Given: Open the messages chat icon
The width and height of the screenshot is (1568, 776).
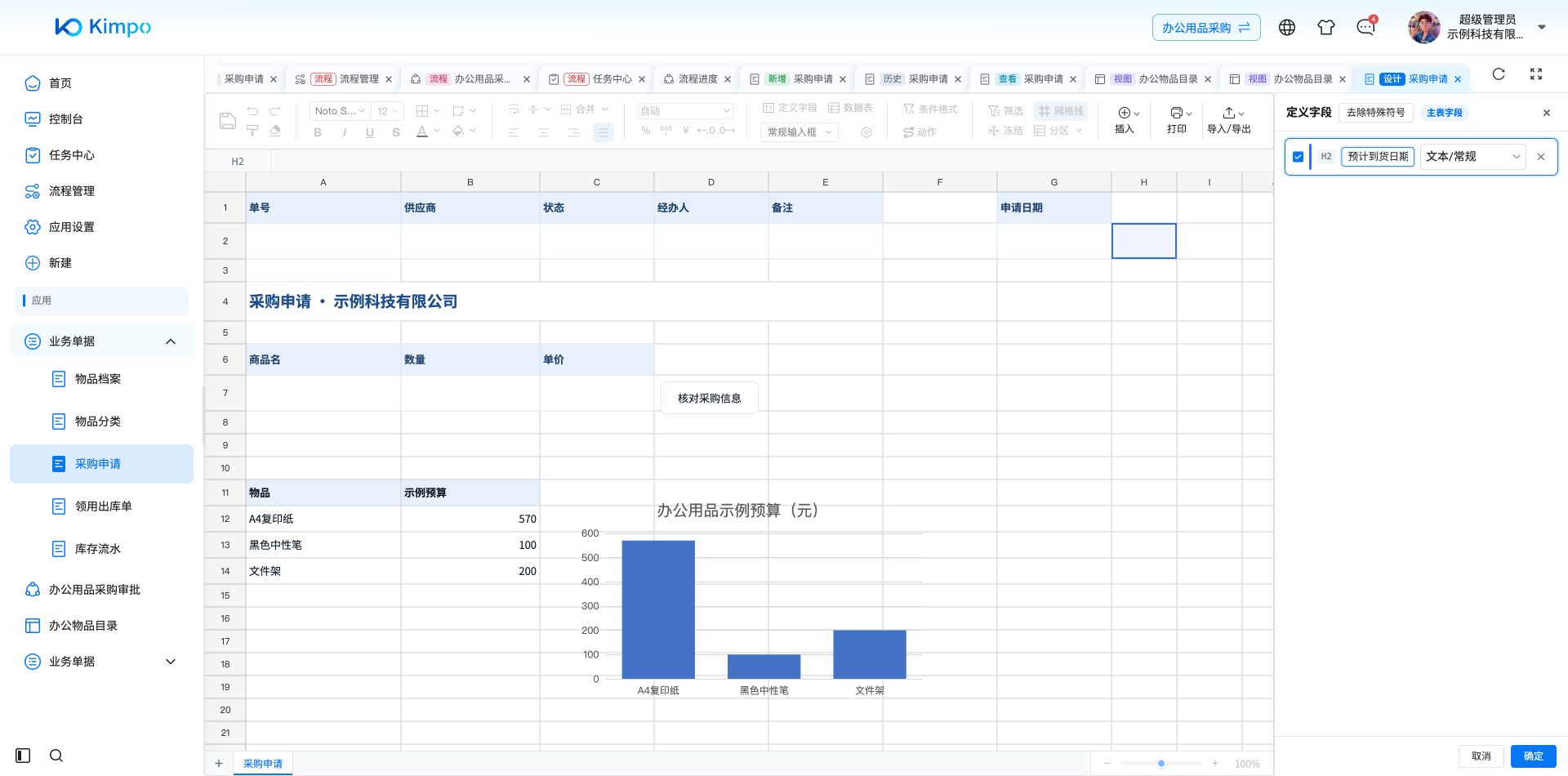Looking at the screenshot, I should click(1365, 27).
